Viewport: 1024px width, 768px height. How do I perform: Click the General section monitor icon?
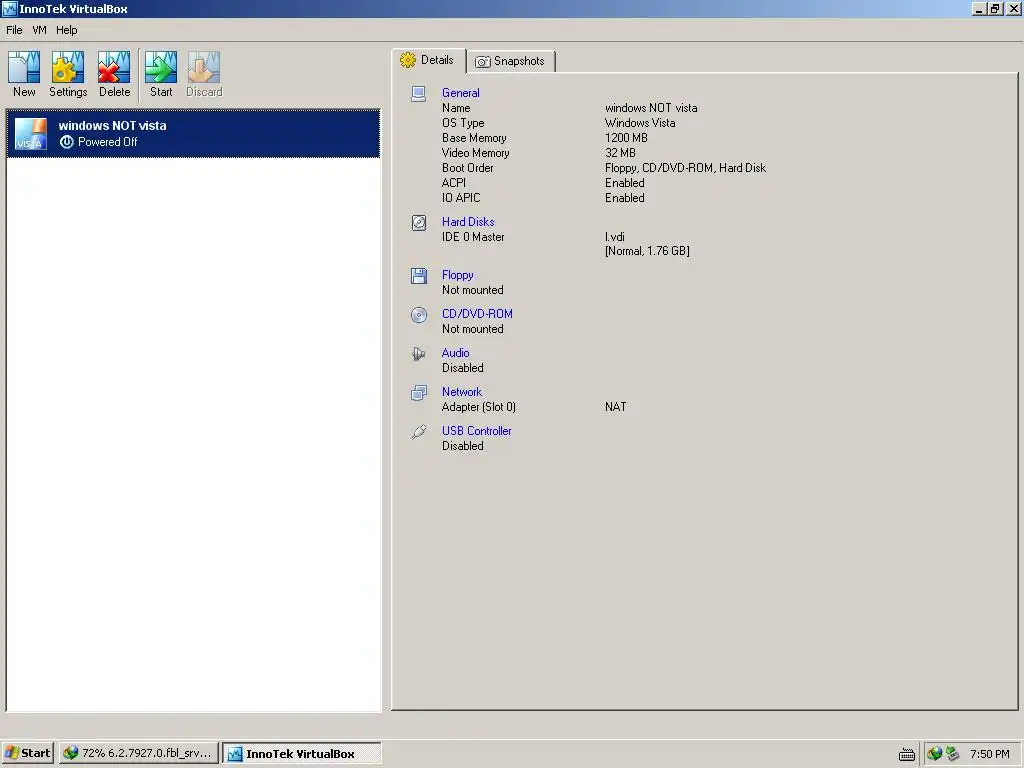(x=419, y=93)
